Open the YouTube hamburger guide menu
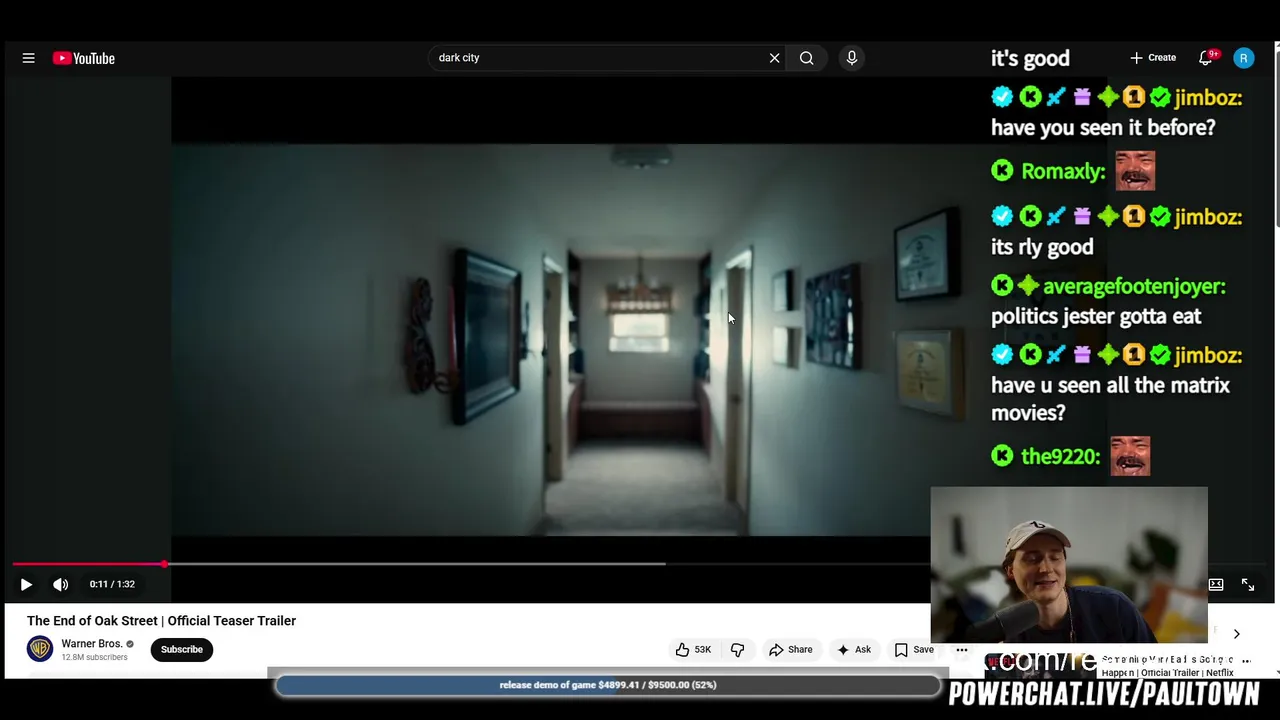 tap(28, 58)
